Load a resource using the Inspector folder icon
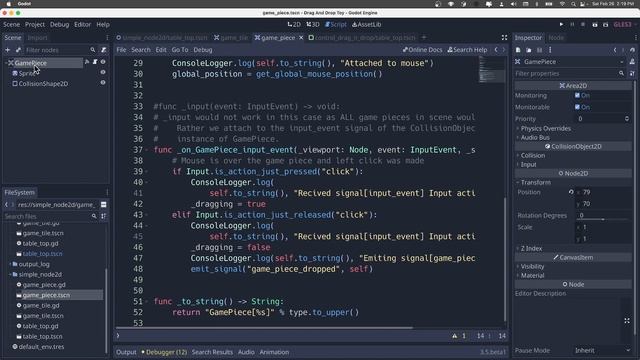Viewport: 640px width, 360px height. 529,50
